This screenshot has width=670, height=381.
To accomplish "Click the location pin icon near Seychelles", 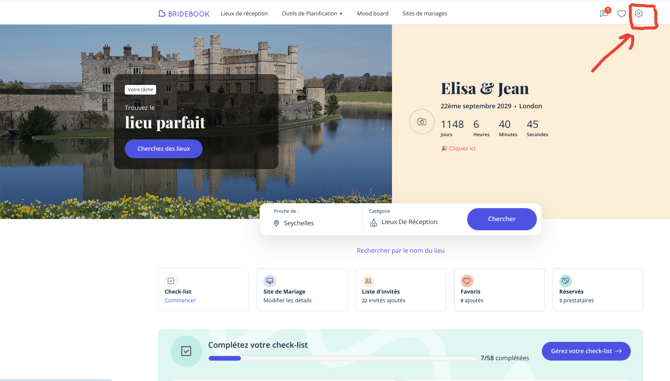I will click(276, 223).
